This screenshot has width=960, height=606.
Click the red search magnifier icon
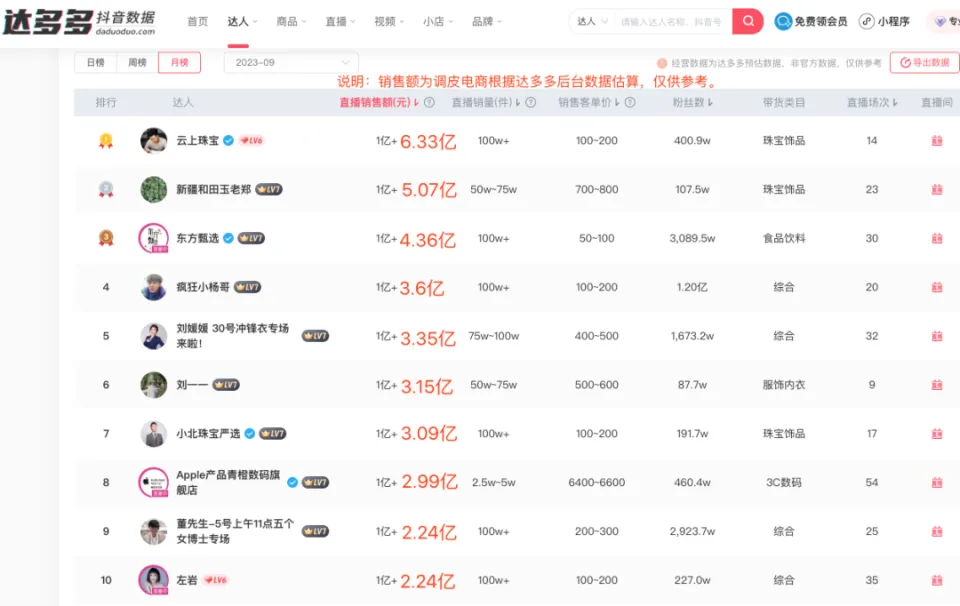click(747, 20)
